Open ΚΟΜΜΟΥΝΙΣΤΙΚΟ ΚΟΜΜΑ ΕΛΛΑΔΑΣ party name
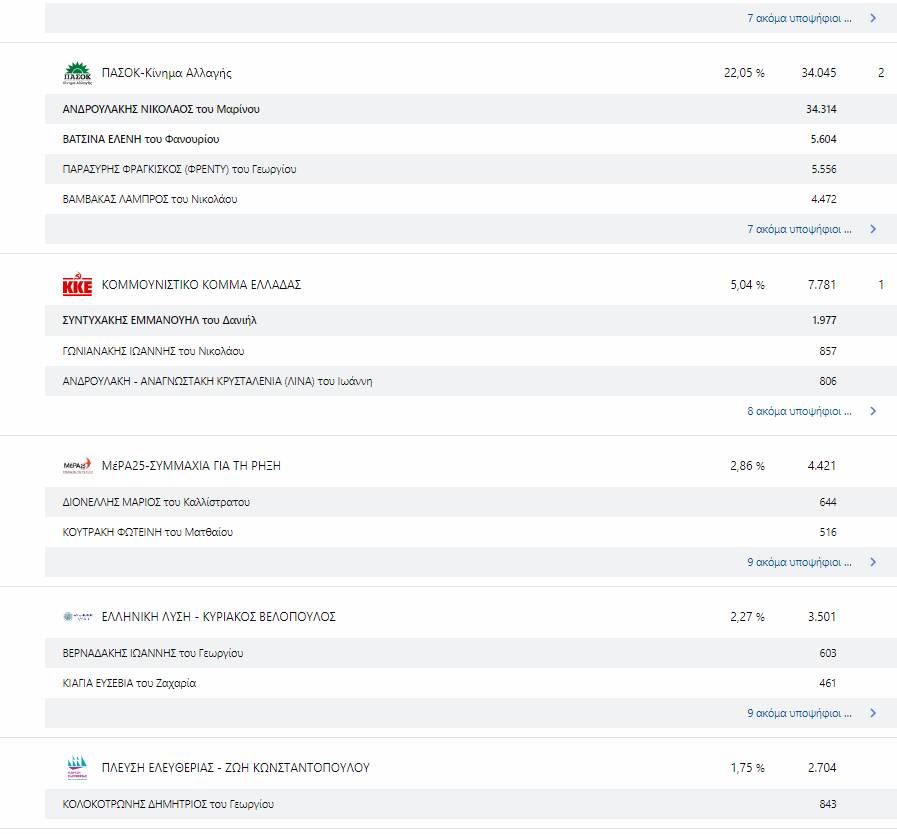This screenshot has width=897, height=834. coord(201,284)
